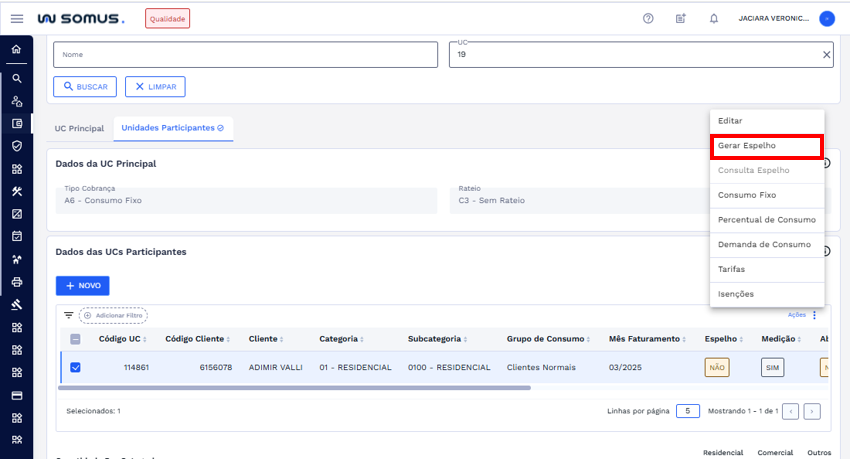This screenshot has height=472, width=850.
Task: Click the Home icon in sidebar
Action: 16,49
